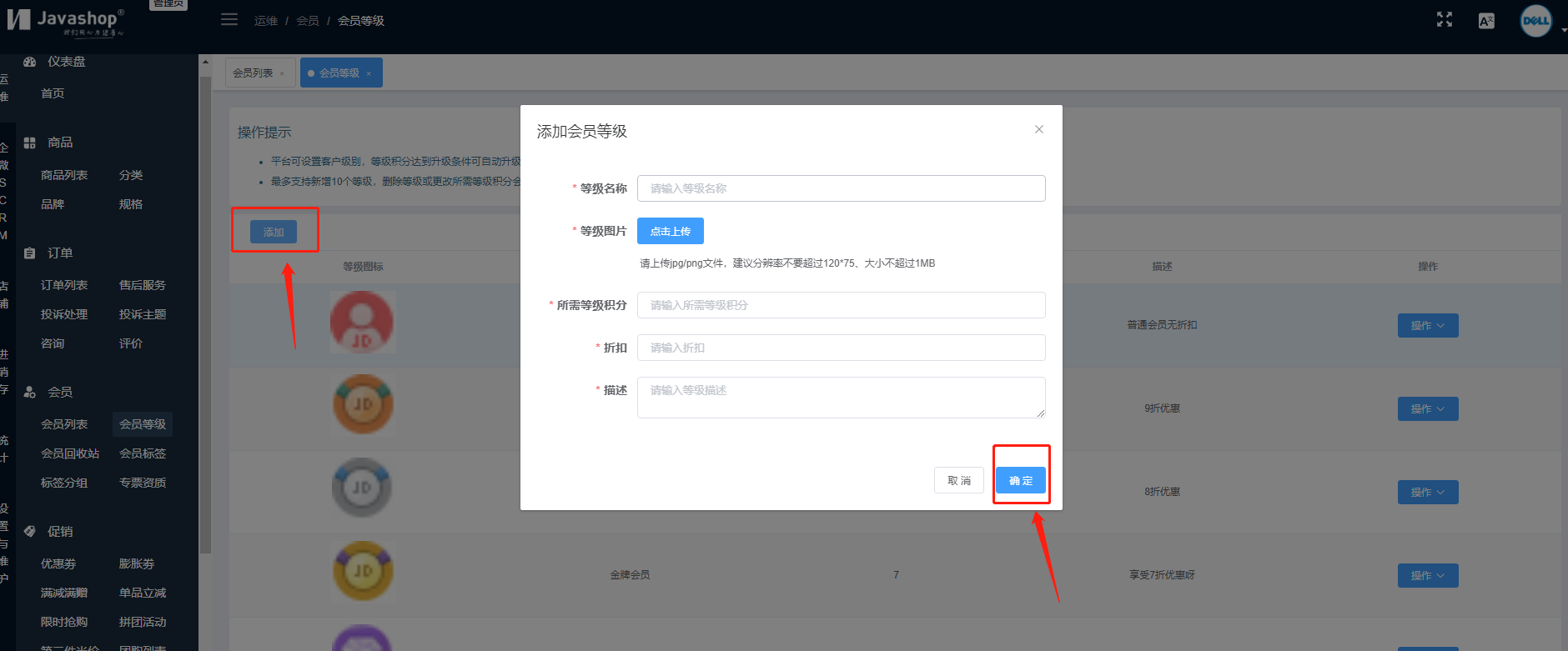Focus the 折扣 input field
The height and width of the screenshot is (651, 1568).
(x=841, y=348)
